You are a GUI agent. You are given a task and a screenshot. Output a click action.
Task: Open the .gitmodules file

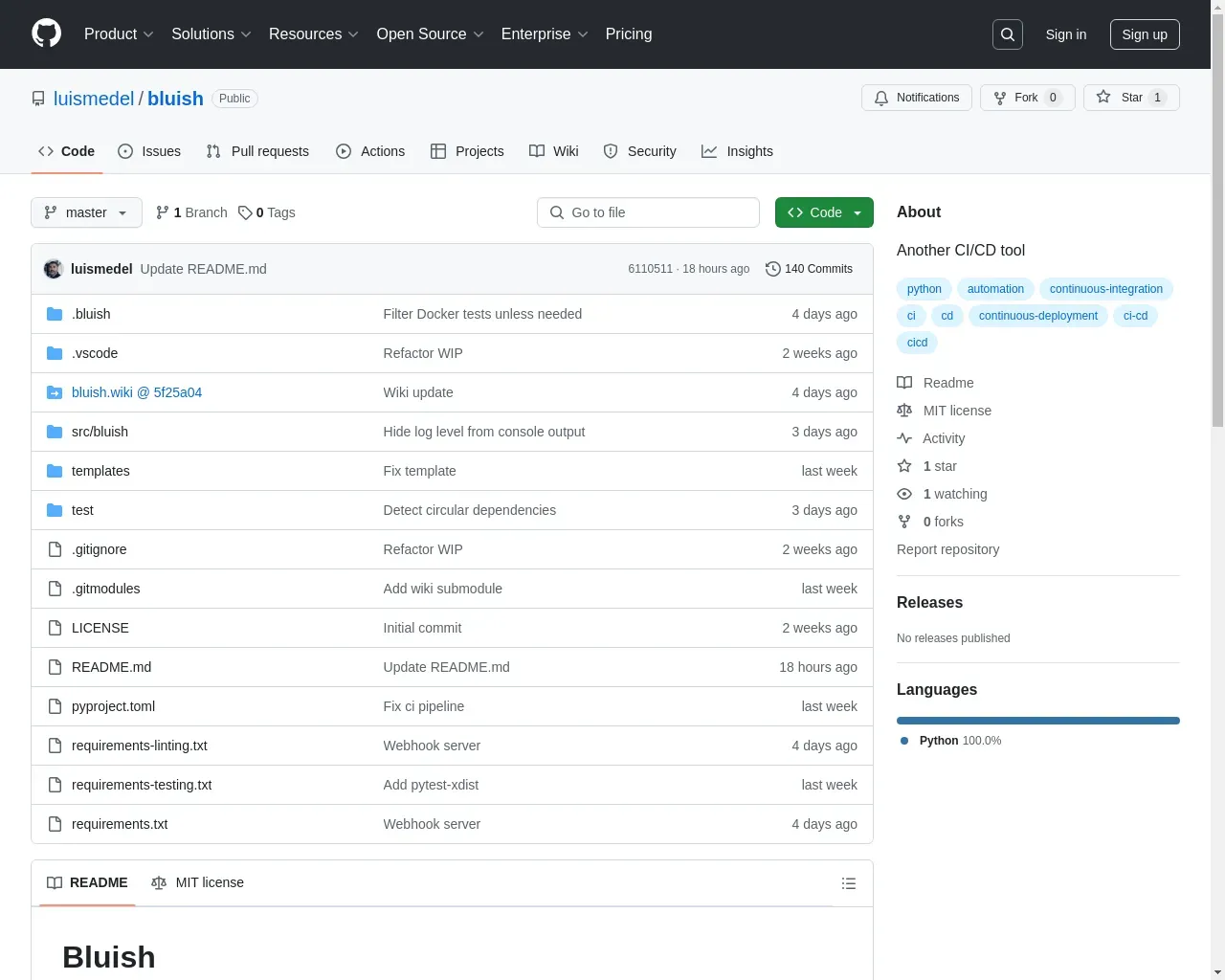click(x=106, y=589)
